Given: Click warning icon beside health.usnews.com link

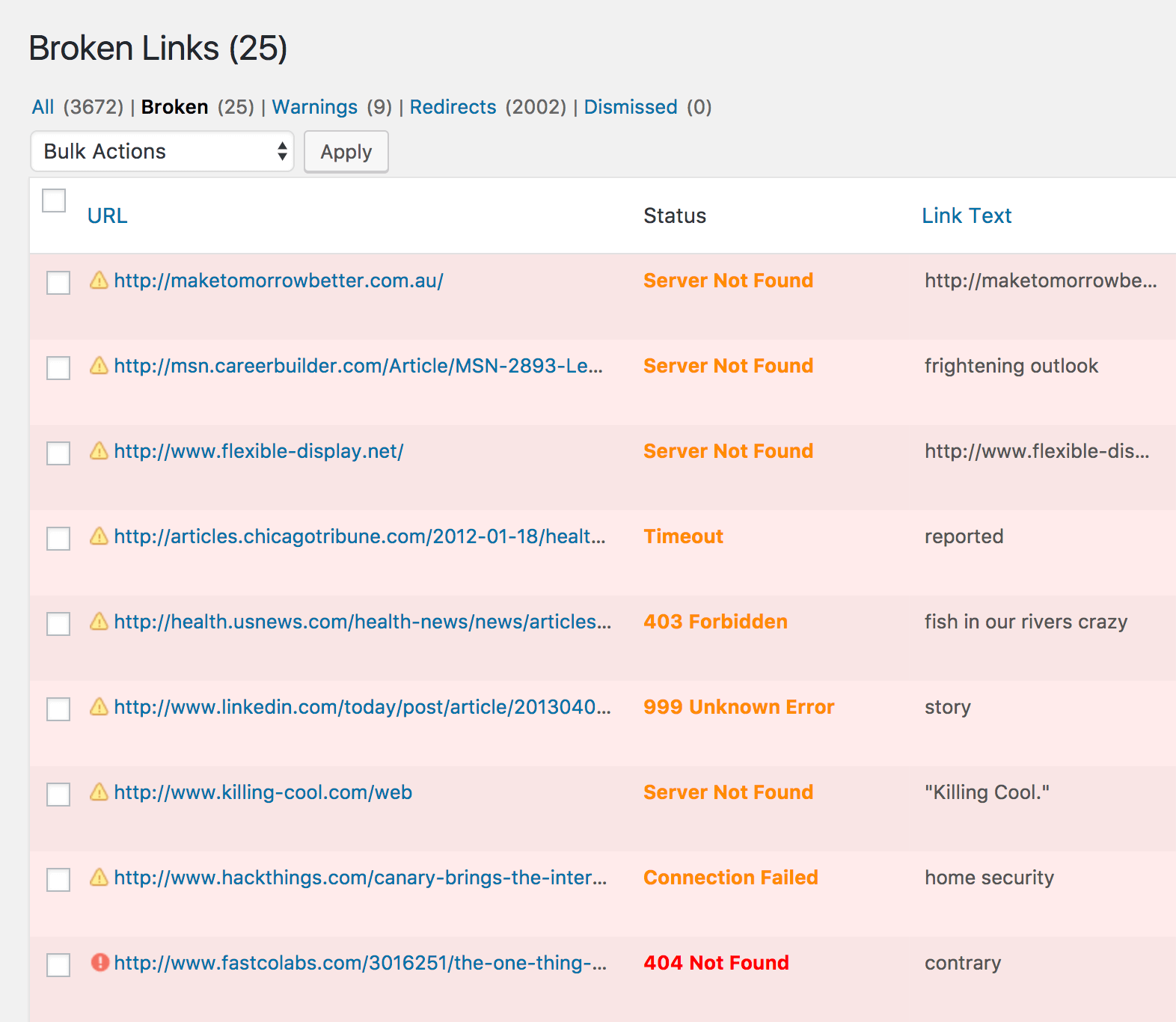Looking at the screenshot, I should point(99,621).
